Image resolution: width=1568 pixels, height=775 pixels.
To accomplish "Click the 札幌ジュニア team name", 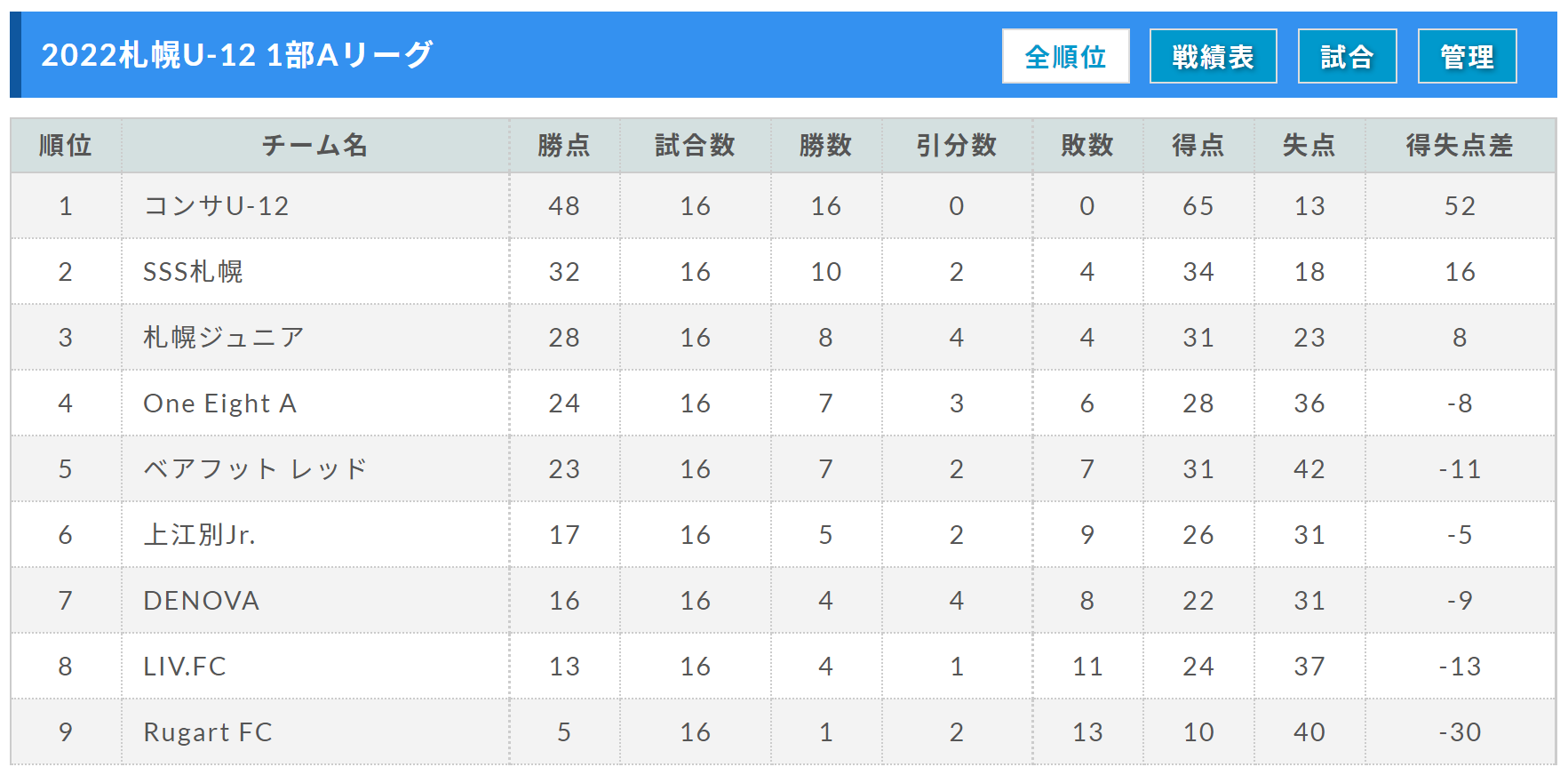I will pyautogui.click(x=224, y=337).
